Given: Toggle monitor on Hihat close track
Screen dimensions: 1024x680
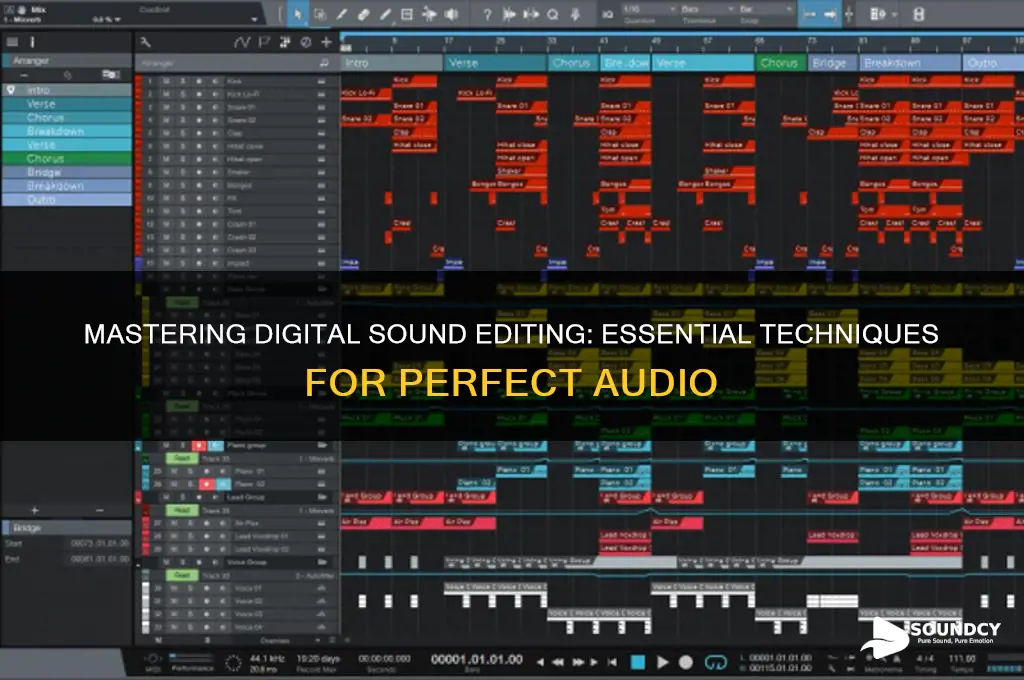Looking at the screenshot, I should [x=216, y=146].
